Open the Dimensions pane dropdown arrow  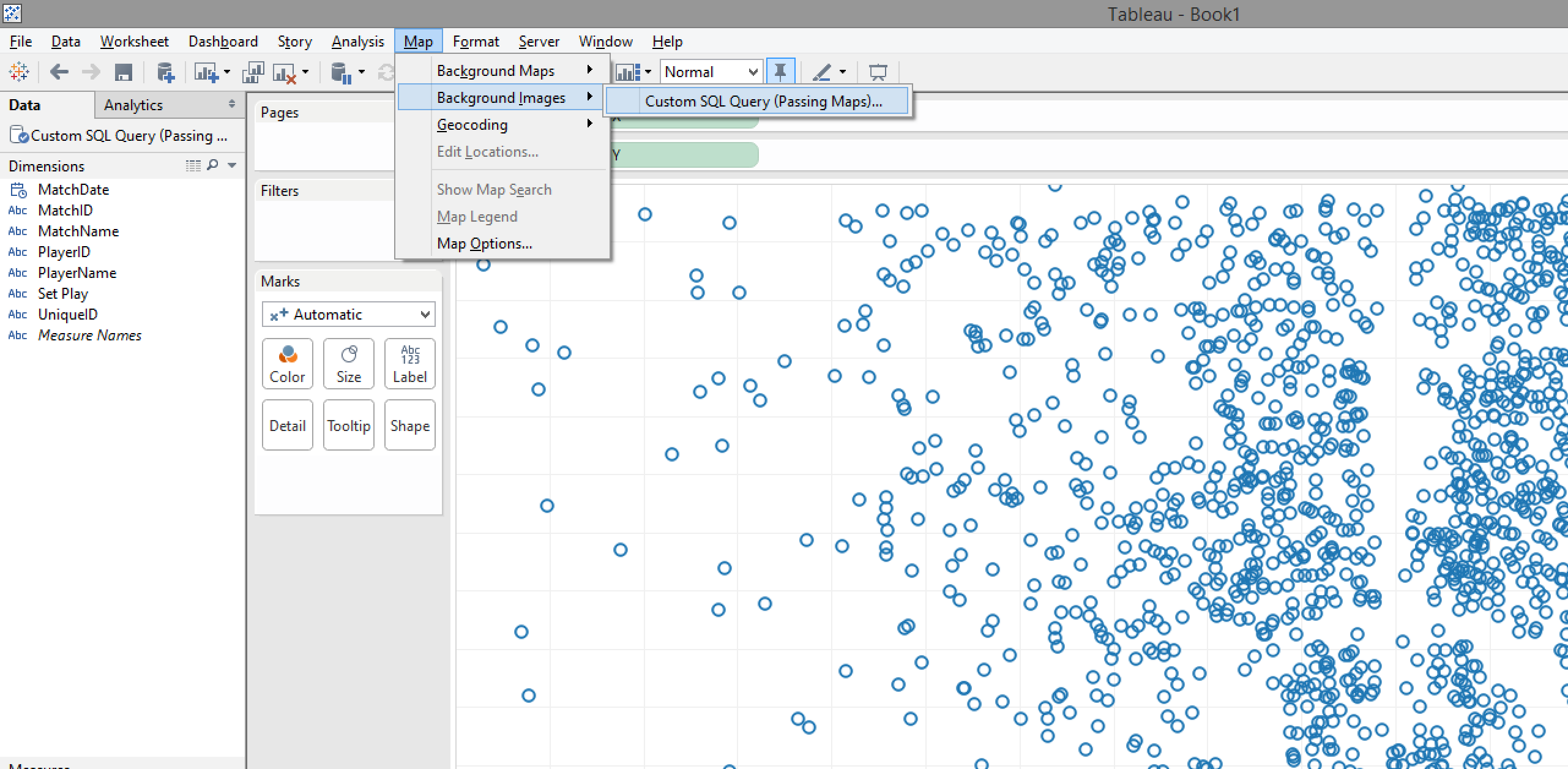click(232, 165)
